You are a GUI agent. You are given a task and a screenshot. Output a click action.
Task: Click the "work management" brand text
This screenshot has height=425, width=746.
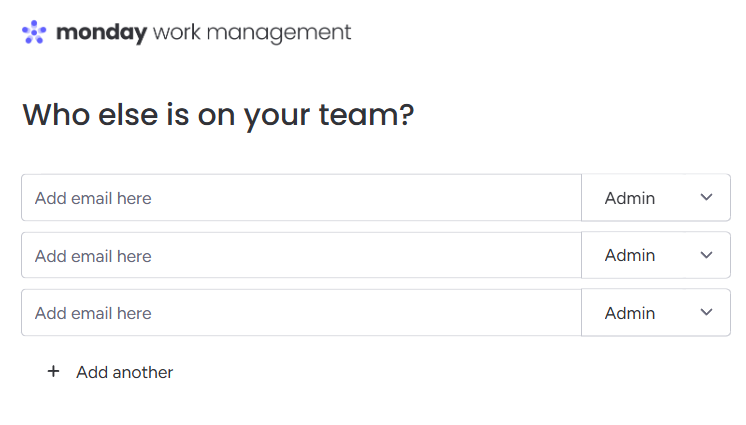click(x=252, y=33)
